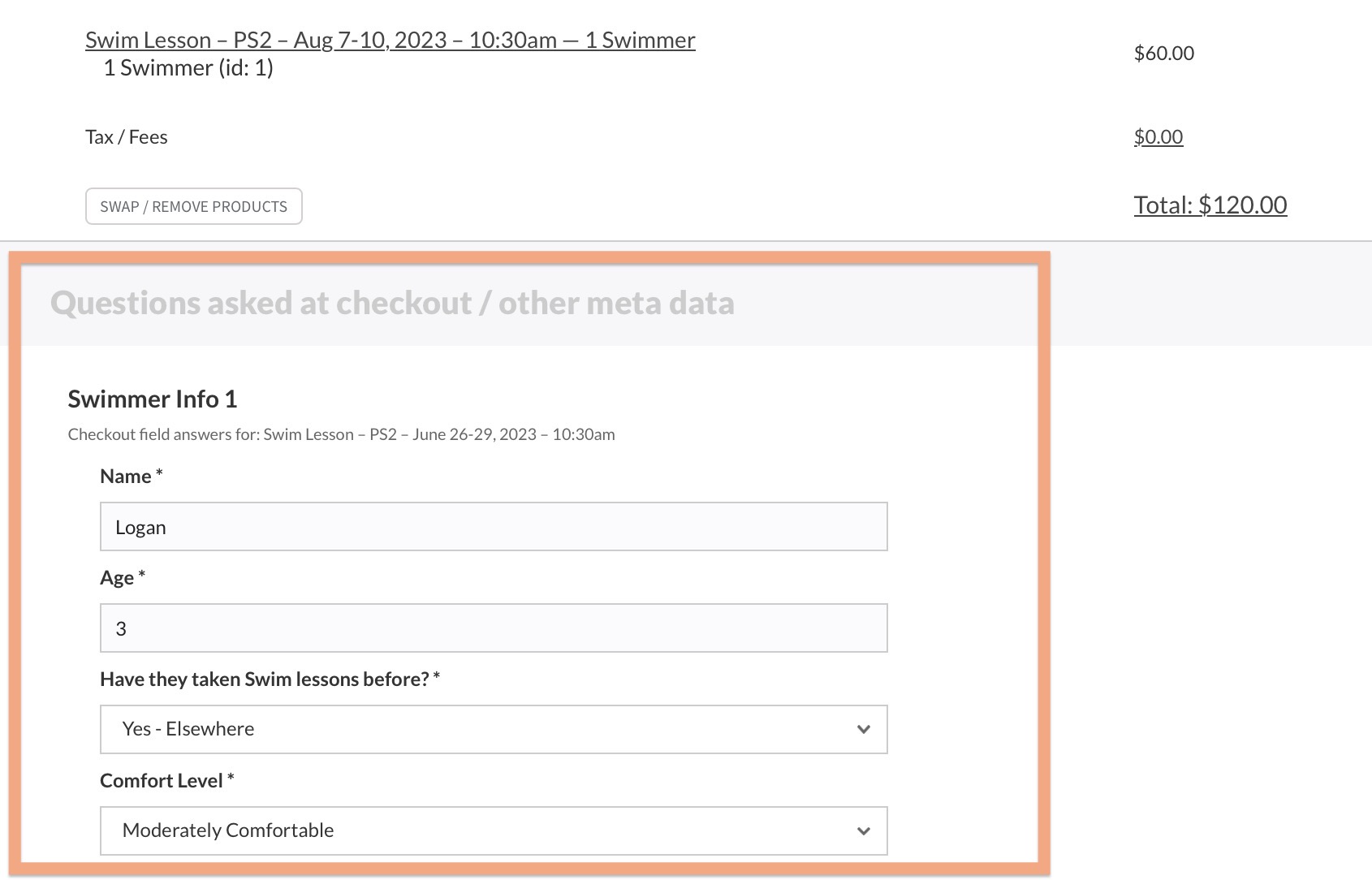Click the Total: $120.00 link

pyautogui.click(x=1210, y=205)
